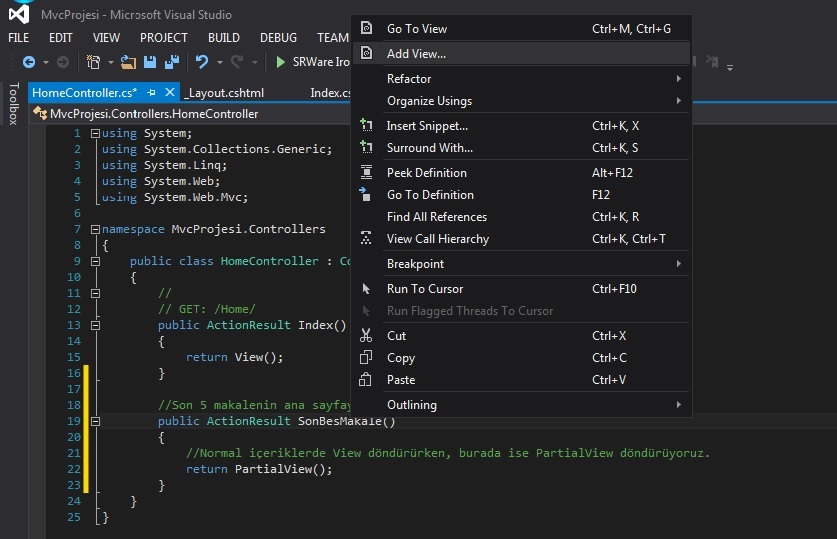Close the HomeController.cs tab
The height and width of the screenshot is (539, 837).
click(170, 92)
